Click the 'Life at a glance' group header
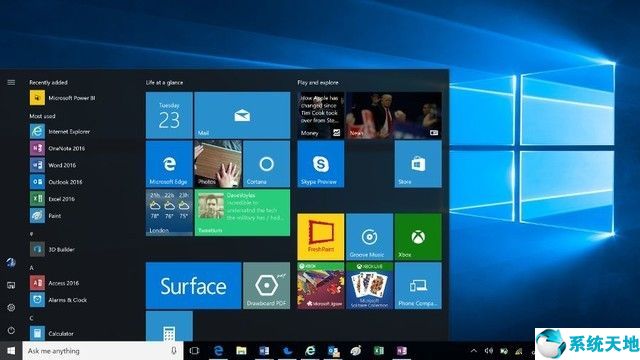Image resolution: width=640 pixels, height=360 pixels. tap(164, 82)
